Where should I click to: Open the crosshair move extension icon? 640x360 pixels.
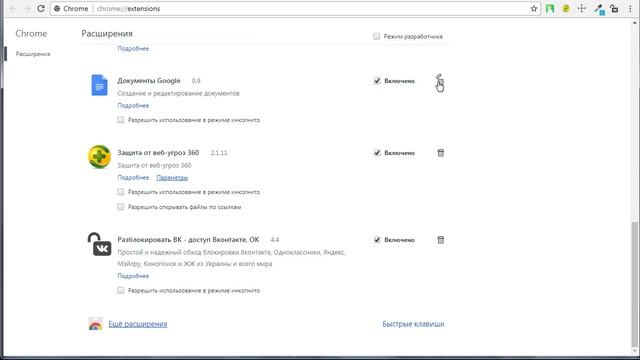coord(582,9)
